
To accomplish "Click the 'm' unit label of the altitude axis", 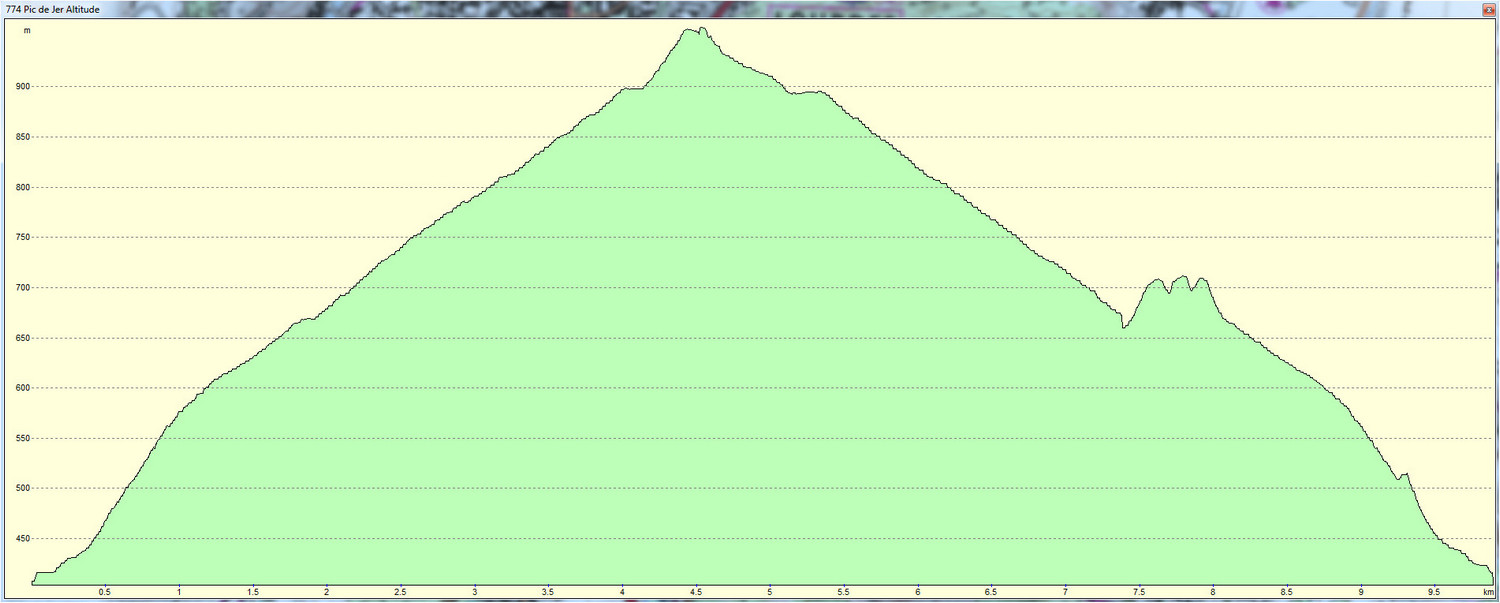I will tap(27, 31).
